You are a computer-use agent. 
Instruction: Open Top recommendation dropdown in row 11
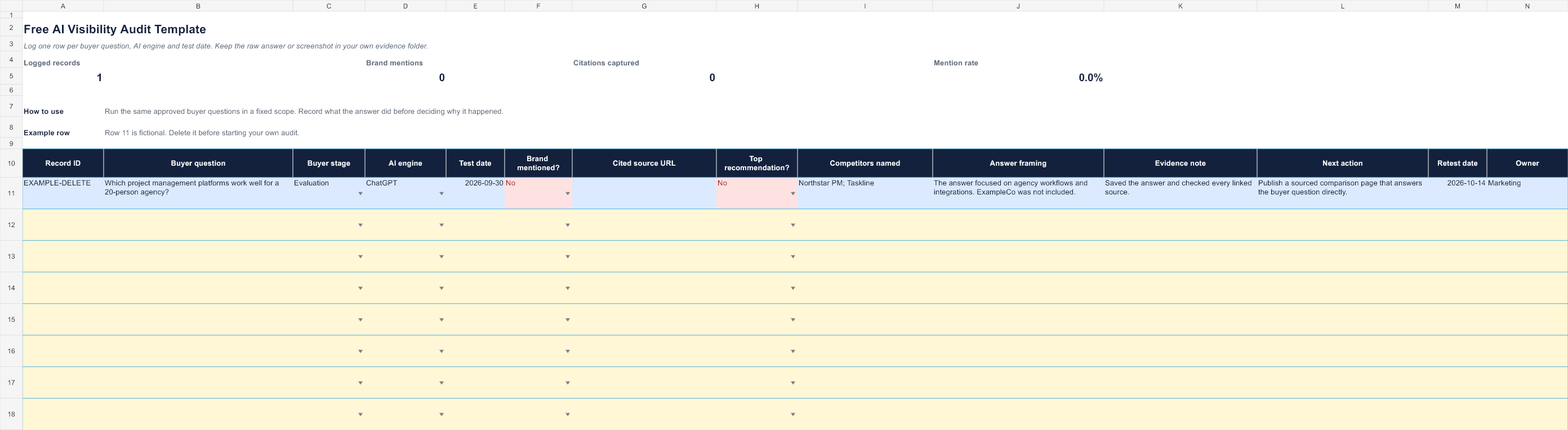click(792, 194)
